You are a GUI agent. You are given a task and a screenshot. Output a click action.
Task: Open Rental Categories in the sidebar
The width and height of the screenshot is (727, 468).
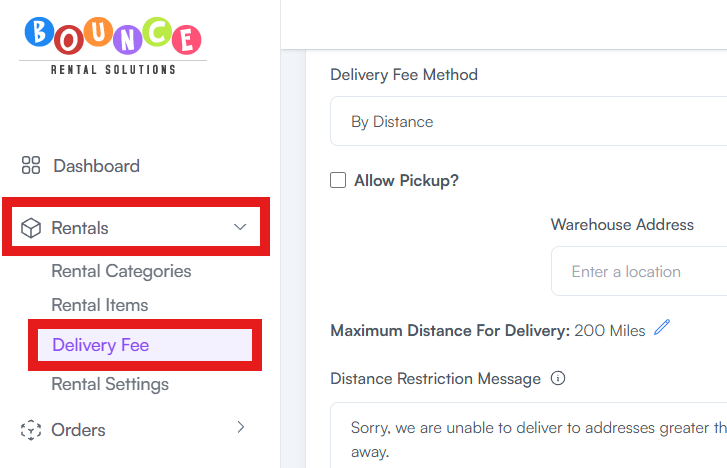(121, 271)
